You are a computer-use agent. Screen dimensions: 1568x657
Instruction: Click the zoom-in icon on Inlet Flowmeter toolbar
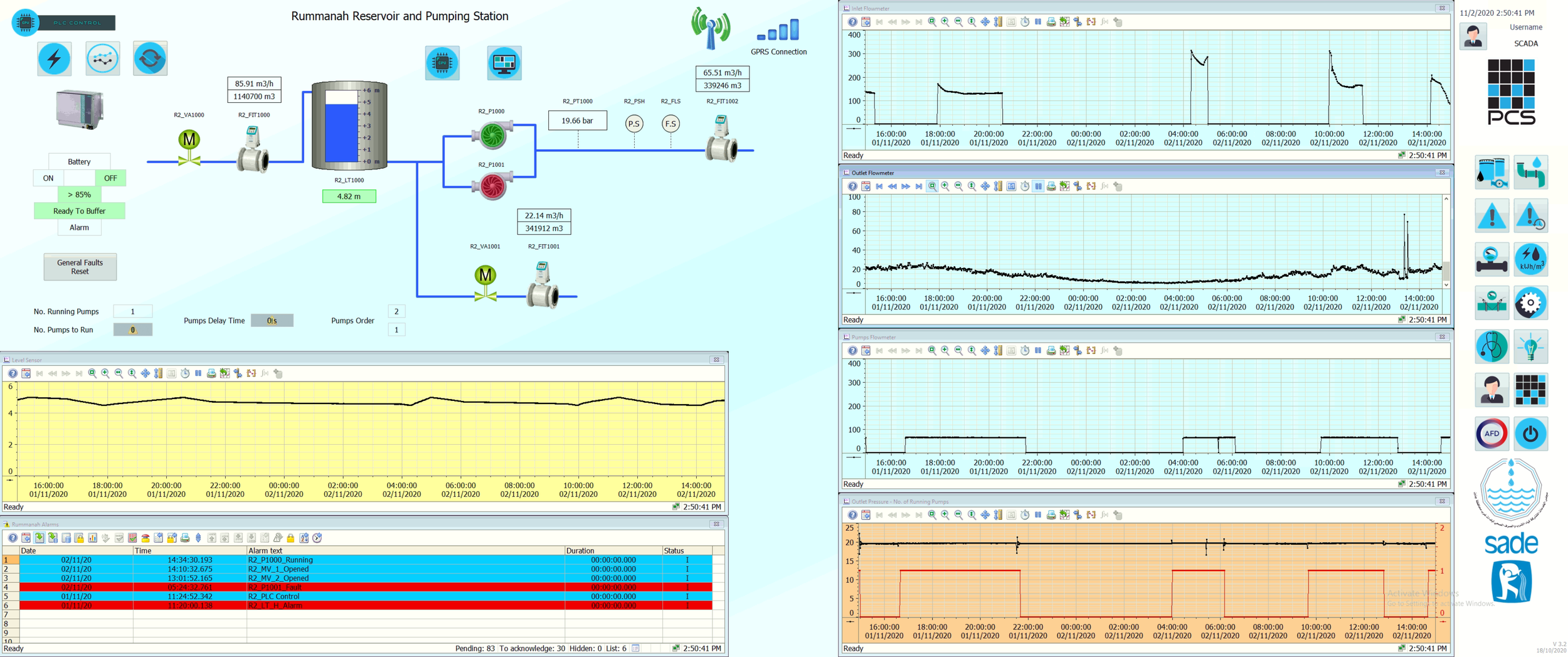pos(945,22)
